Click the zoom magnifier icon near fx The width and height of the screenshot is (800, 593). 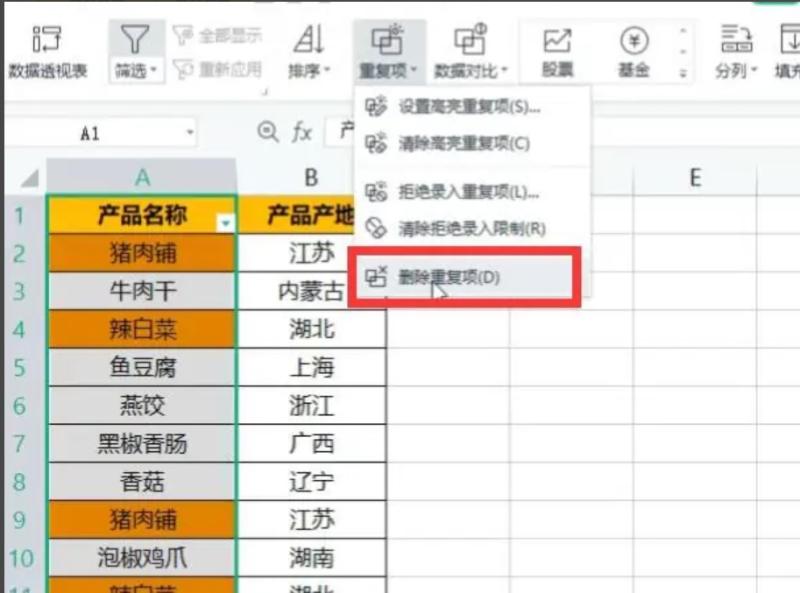(267, 132)
